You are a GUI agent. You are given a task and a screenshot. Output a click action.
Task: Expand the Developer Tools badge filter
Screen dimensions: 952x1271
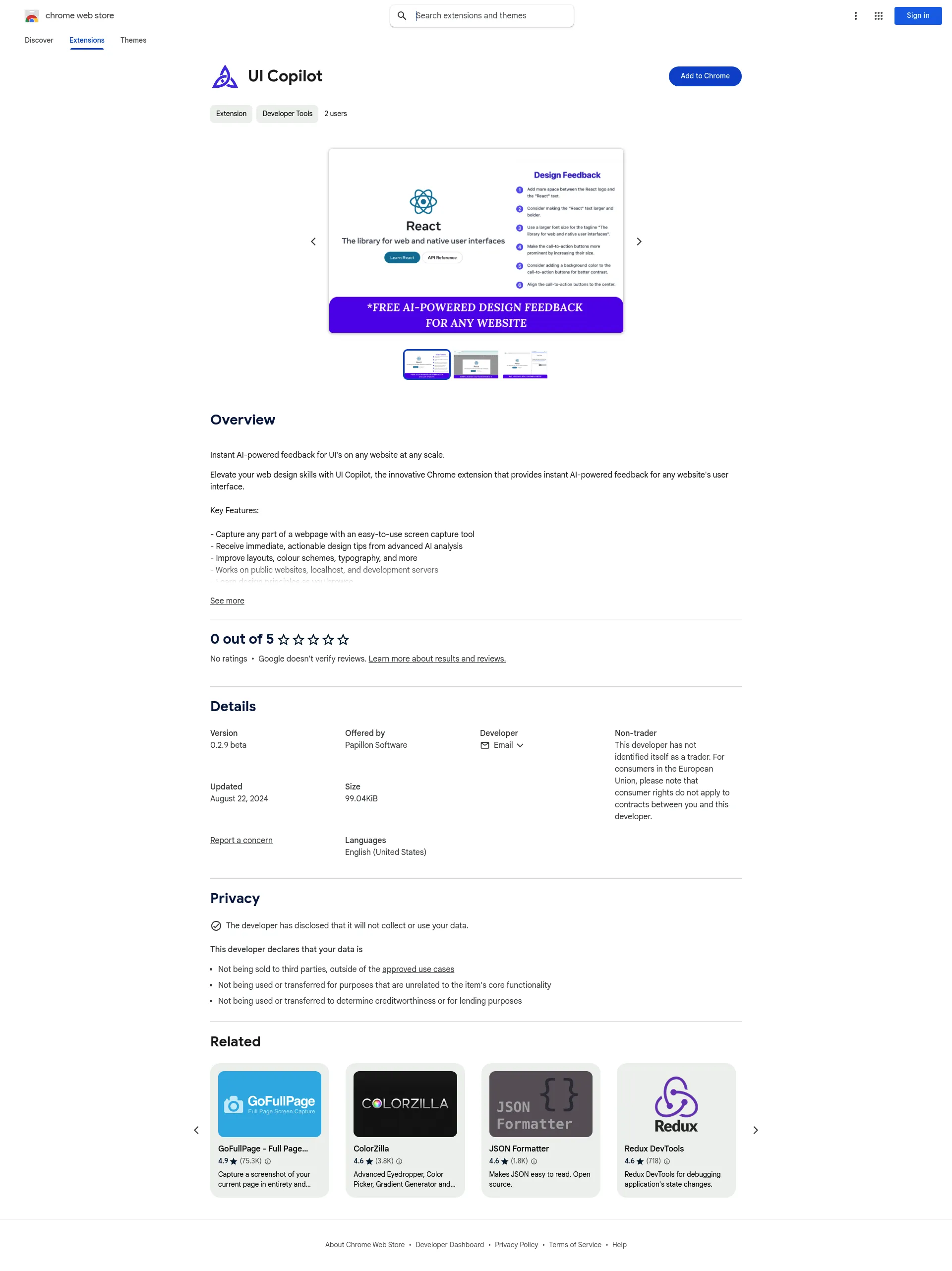tap(287, 113)
